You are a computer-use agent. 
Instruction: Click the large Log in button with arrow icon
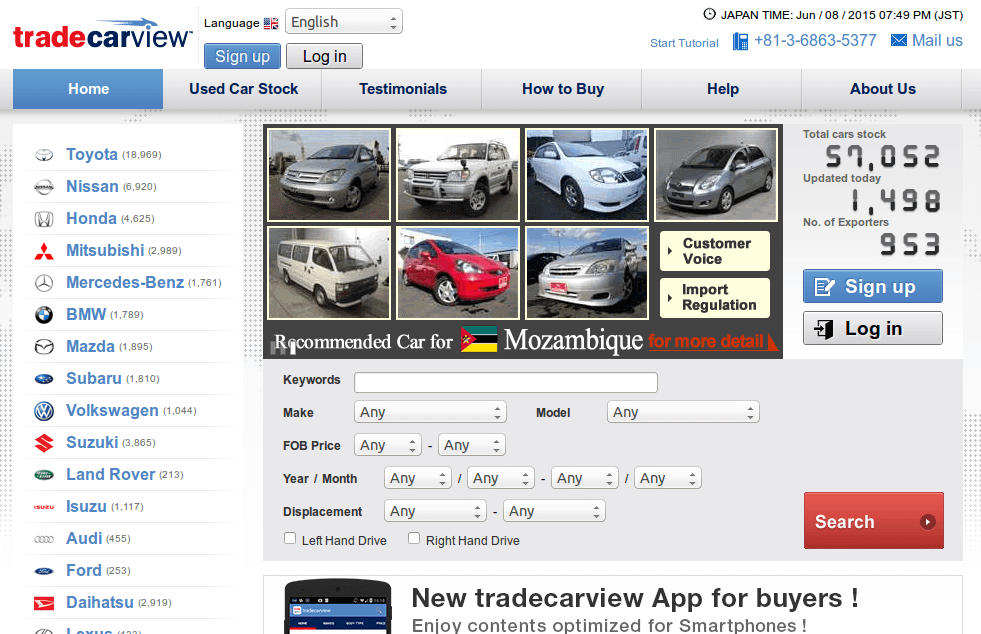[x=873, y=329]
